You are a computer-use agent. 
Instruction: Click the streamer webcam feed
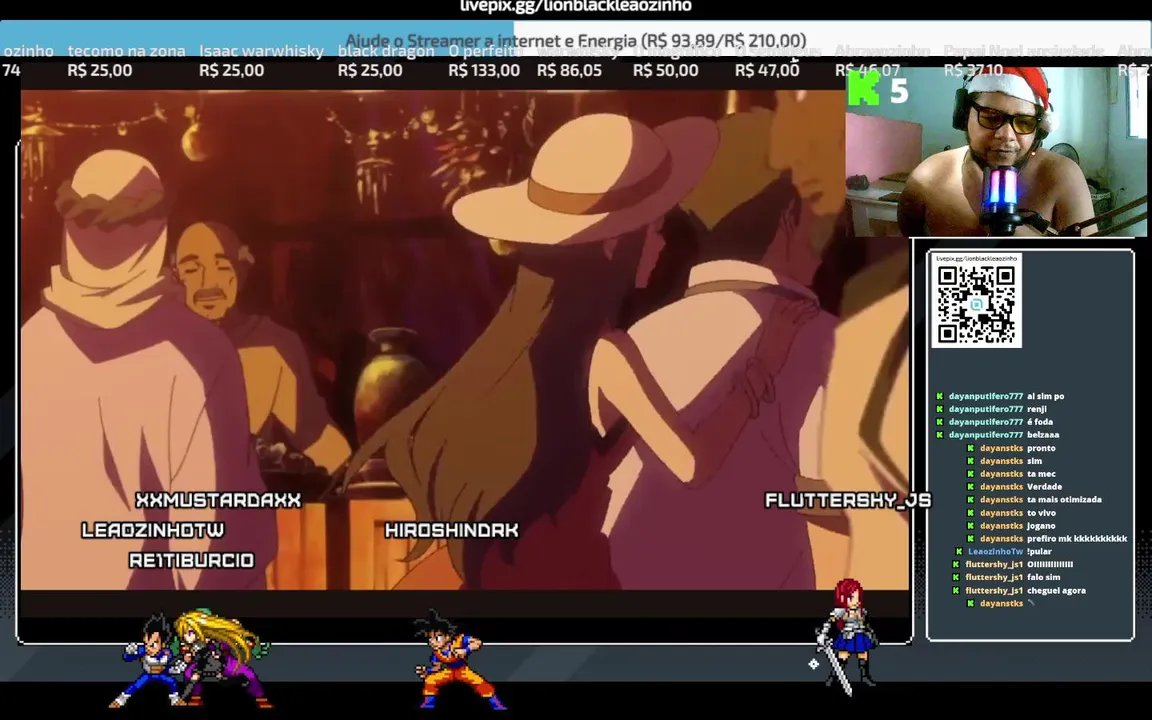click(996, 151)
